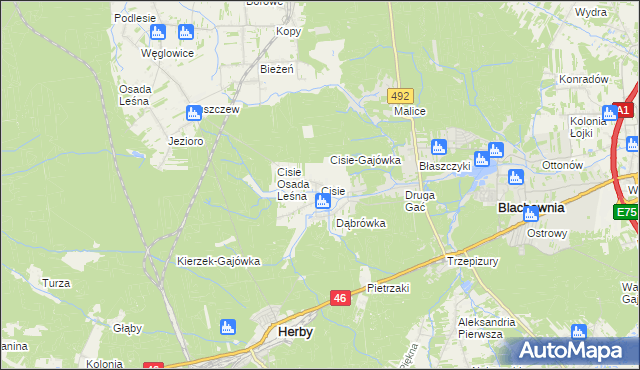Screen dimensions: 640x370
Task: Click the Bieżeń label
Action: click(x=277, y=69)
